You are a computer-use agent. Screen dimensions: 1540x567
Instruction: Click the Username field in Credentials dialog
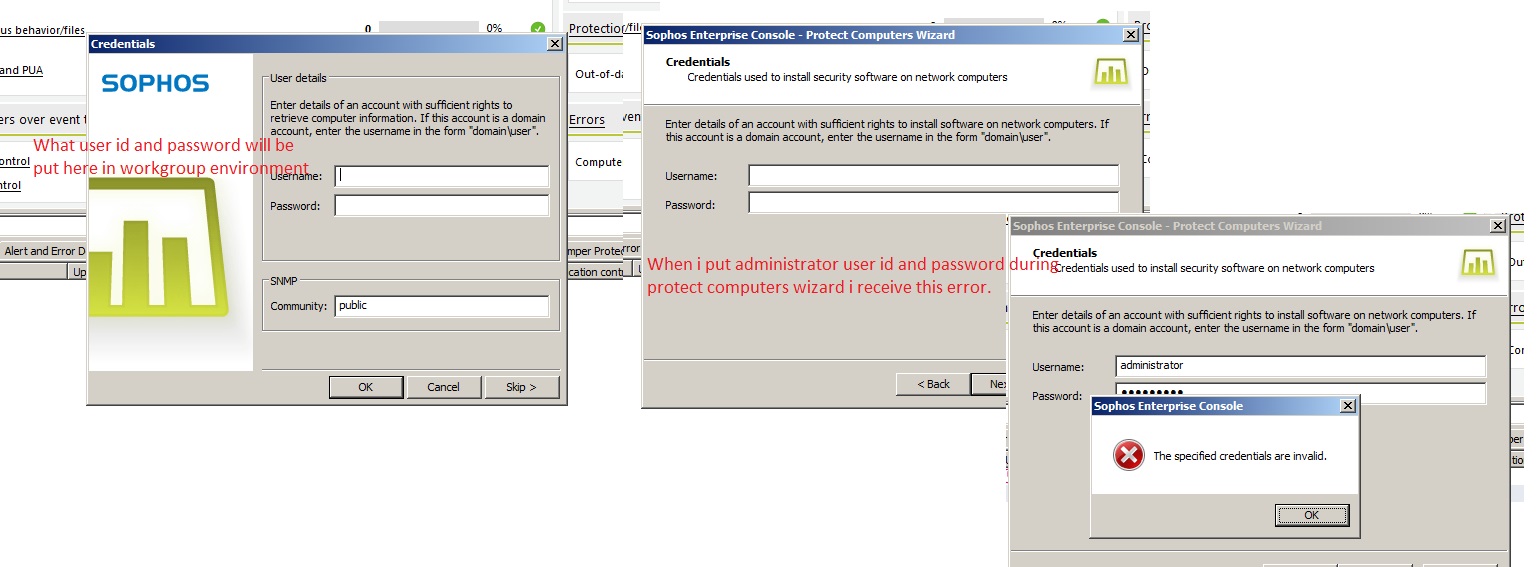(442, 176)
